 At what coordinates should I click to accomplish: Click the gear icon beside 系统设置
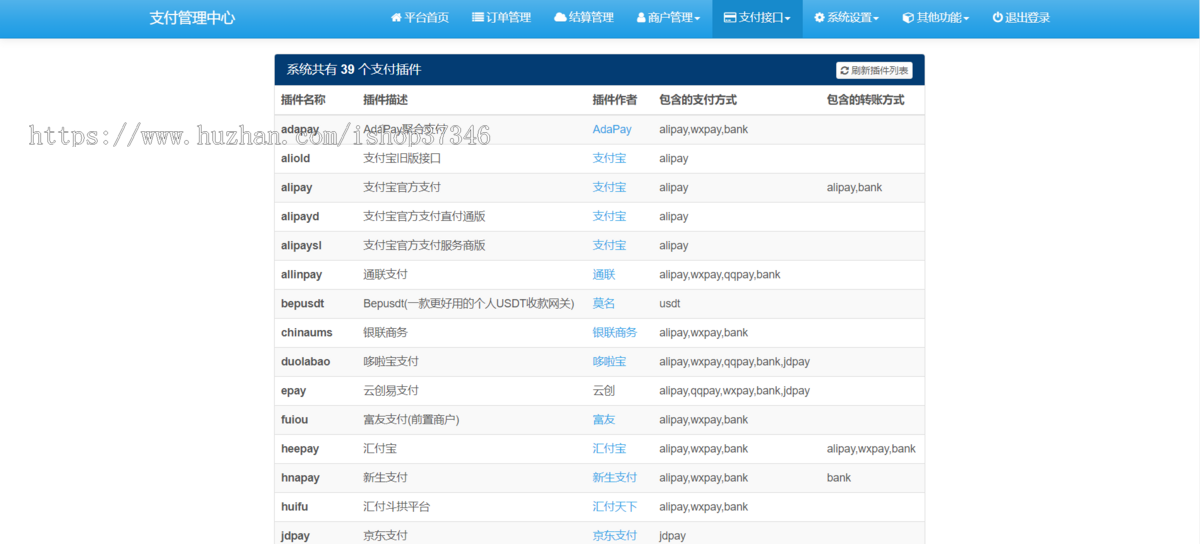tap(820, 18)
